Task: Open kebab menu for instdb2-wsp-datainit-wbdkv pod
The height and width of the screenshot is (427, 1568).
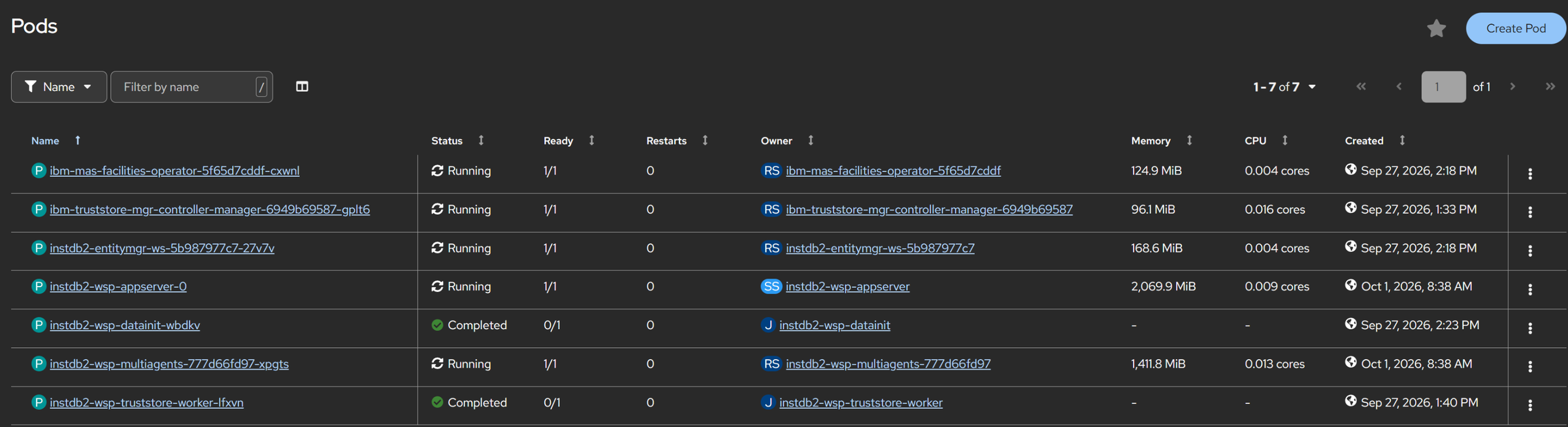Action: click(x=1529, y=328)
